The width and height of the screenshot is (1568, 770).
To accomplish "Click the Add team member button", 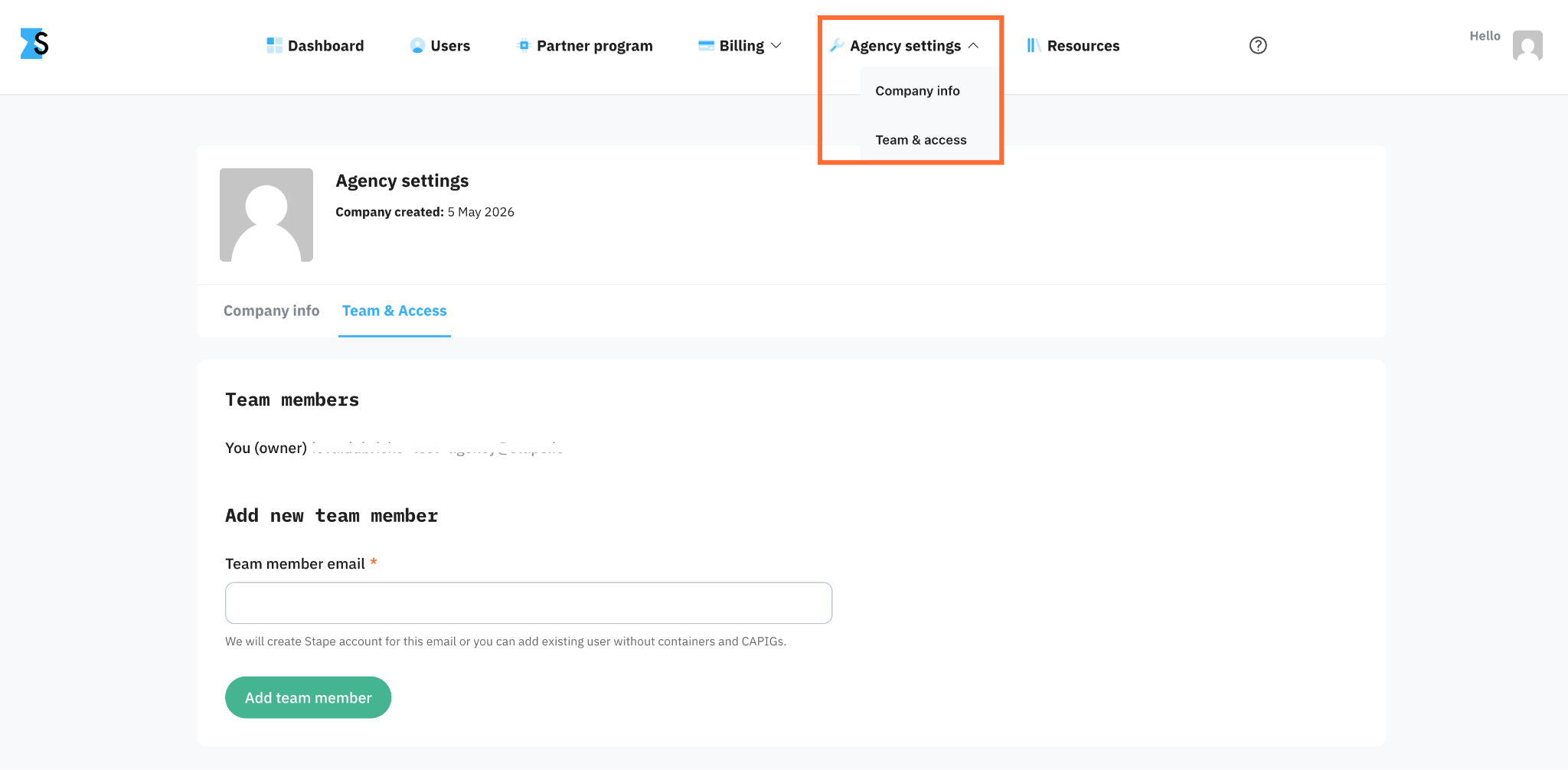I will pos(308,697).
